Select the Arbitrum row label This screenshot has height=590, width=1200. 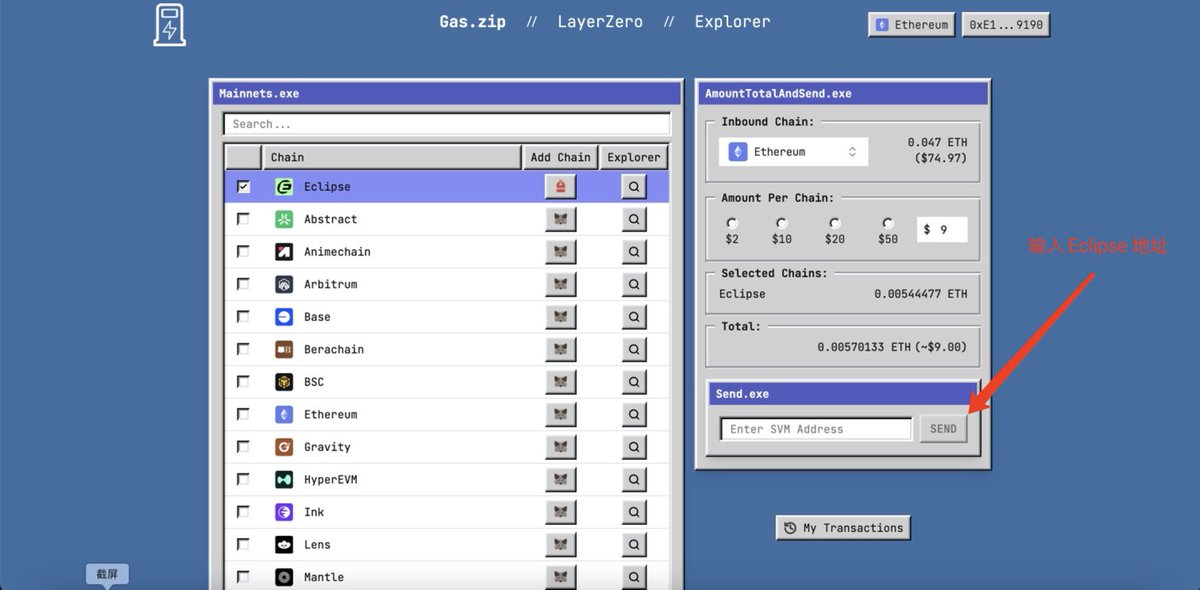point(330,284)
